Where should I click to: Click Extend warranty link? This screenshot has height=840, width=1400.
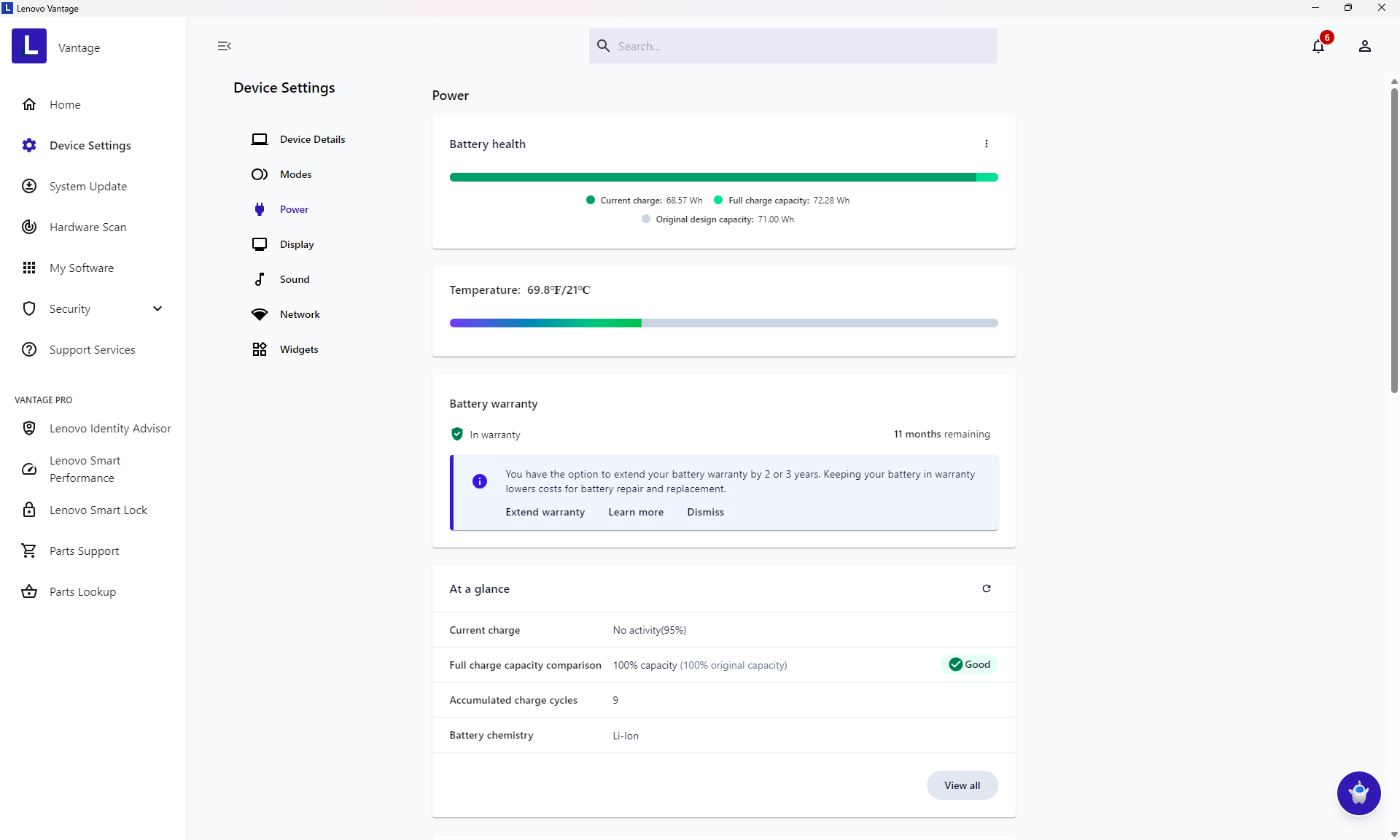pos(545,512)
